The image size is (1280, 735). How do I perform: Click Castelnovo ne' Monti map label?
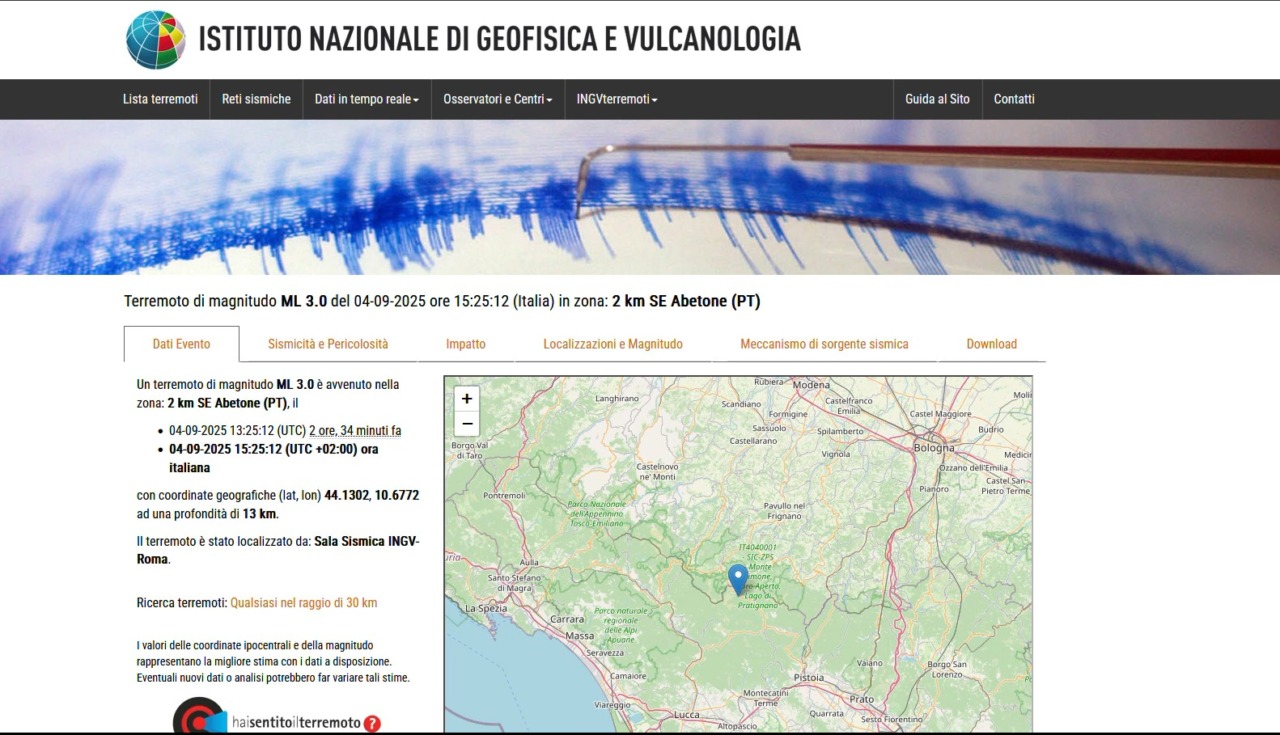(x=657, y=472)
